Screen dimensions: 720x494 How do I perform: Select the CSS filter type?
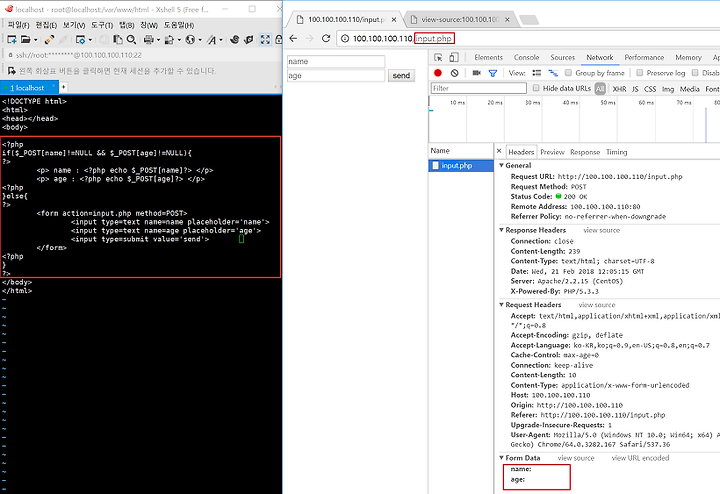click(650, 89)
